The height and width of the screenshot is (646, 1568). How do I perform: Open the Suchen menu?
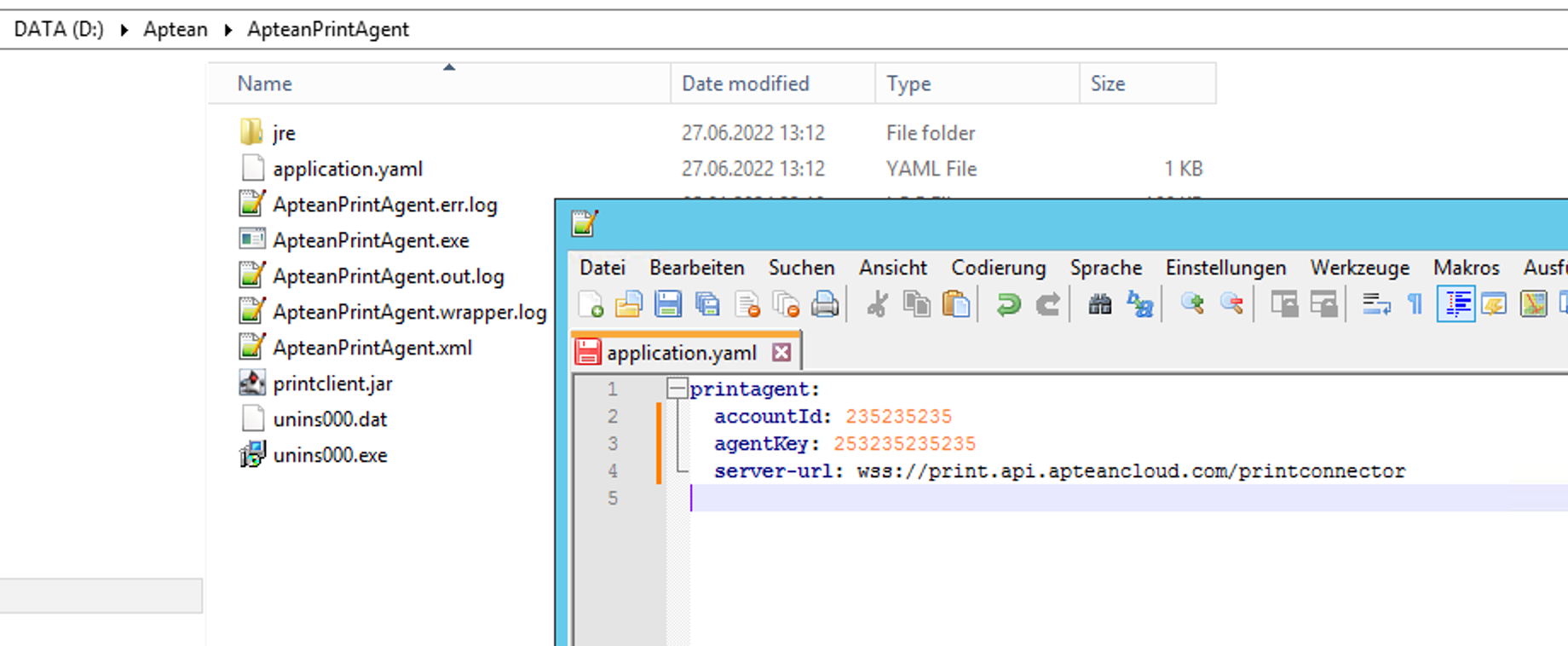[x=801, y=268]
